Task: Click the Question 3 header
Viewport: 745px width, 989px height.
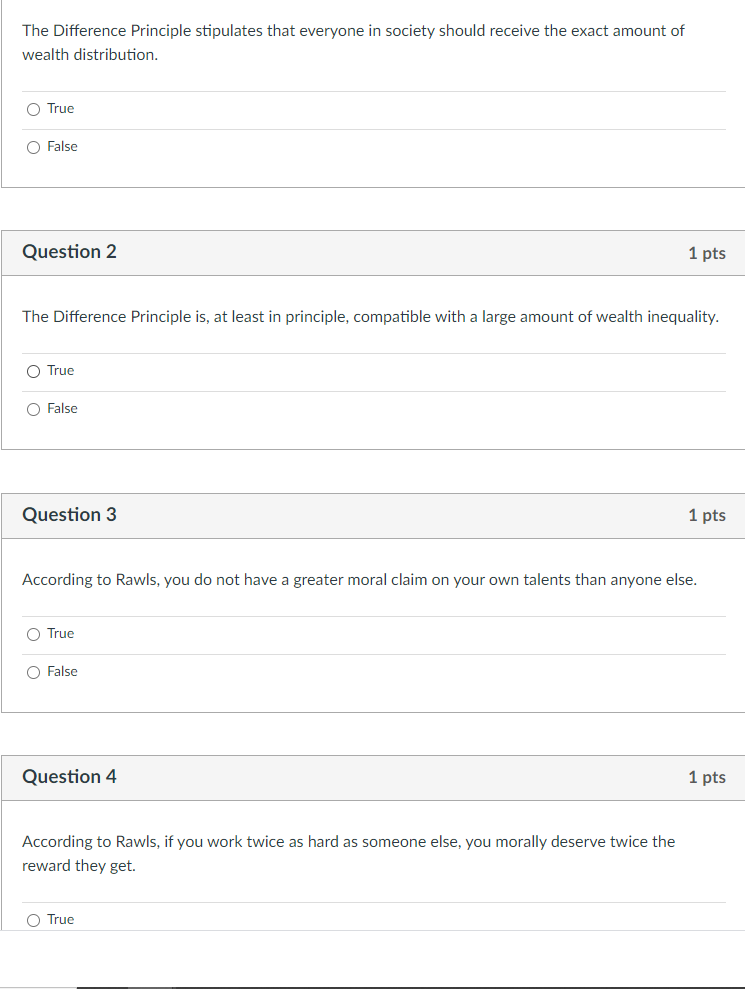Action: pyautogui.click(x=69, y=514)
